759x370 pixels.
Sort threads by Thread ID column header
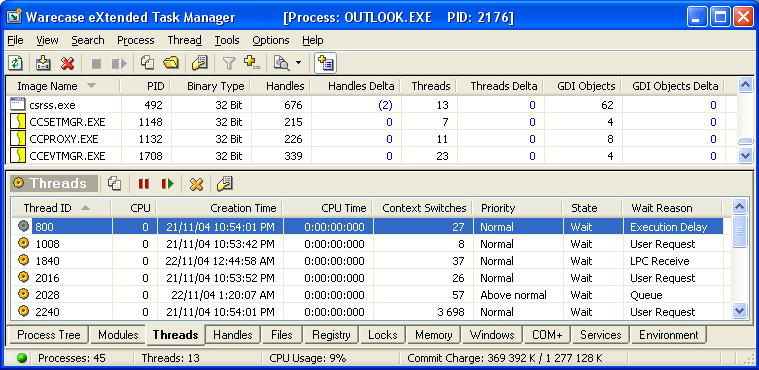[61, 208]
